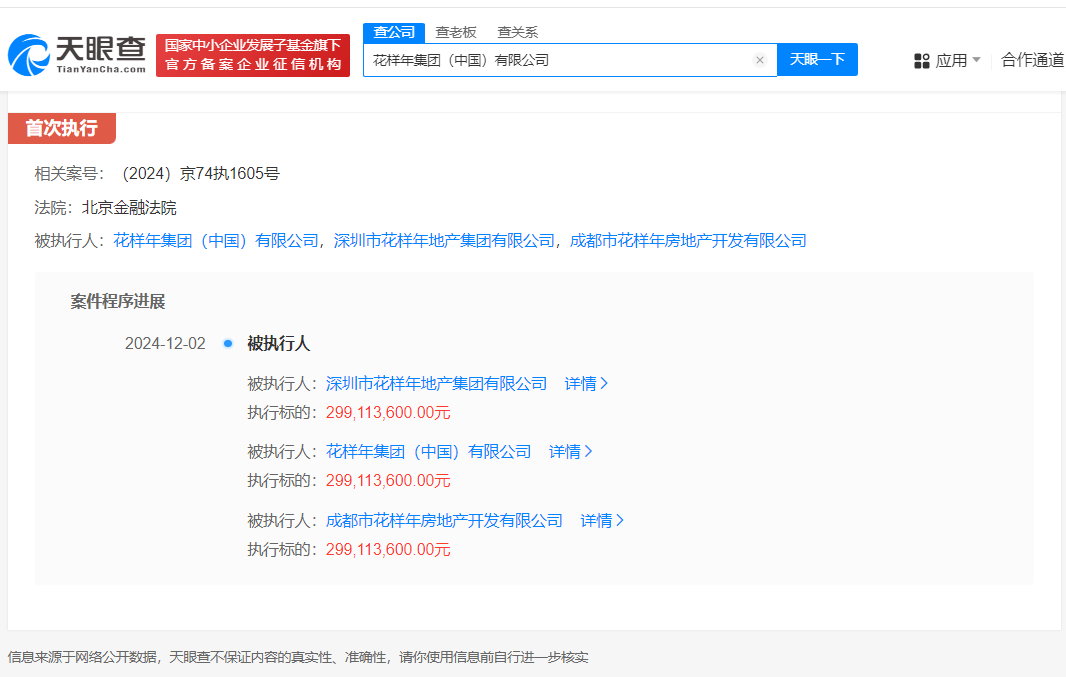Click the red 国家中小企业发展子基金旗下 banner
Image resolution: width=1066 pixels, height=677 pixels.
(x=253, y=55)
